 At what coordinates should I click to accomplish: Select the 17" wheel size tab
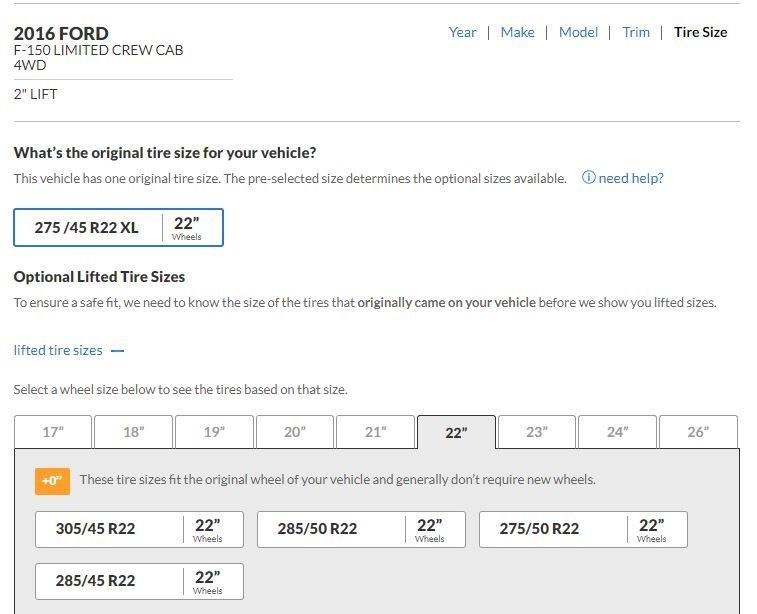click(53, 432)
